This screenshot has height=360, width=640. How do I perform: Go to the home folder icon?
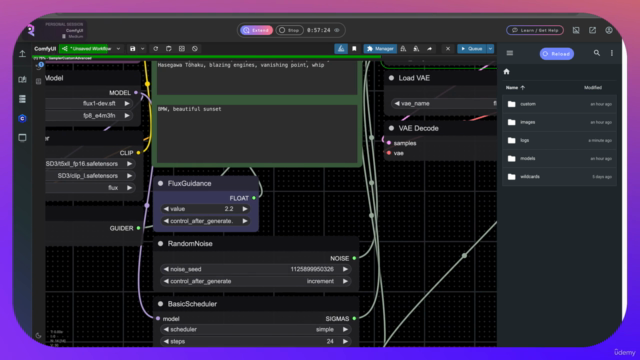coord(507,71)
